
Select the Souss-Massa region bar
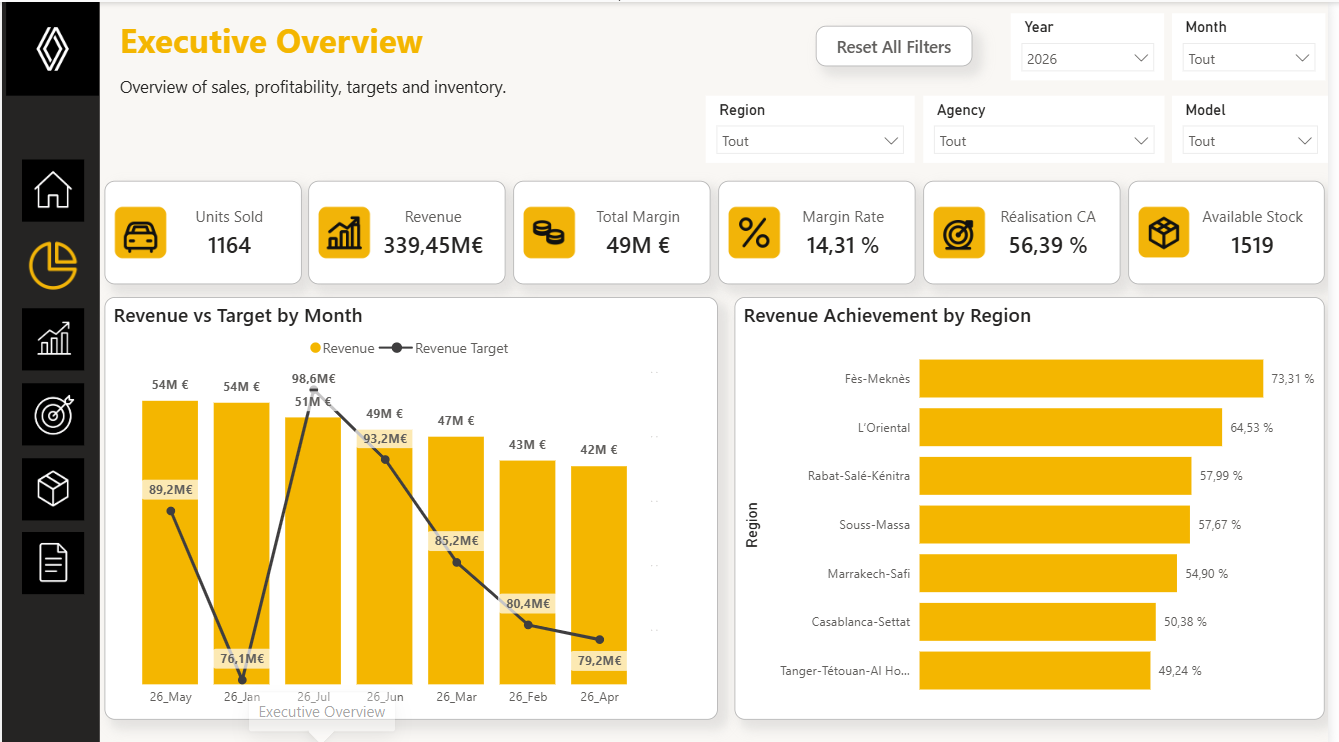[x=1055, y=524]
